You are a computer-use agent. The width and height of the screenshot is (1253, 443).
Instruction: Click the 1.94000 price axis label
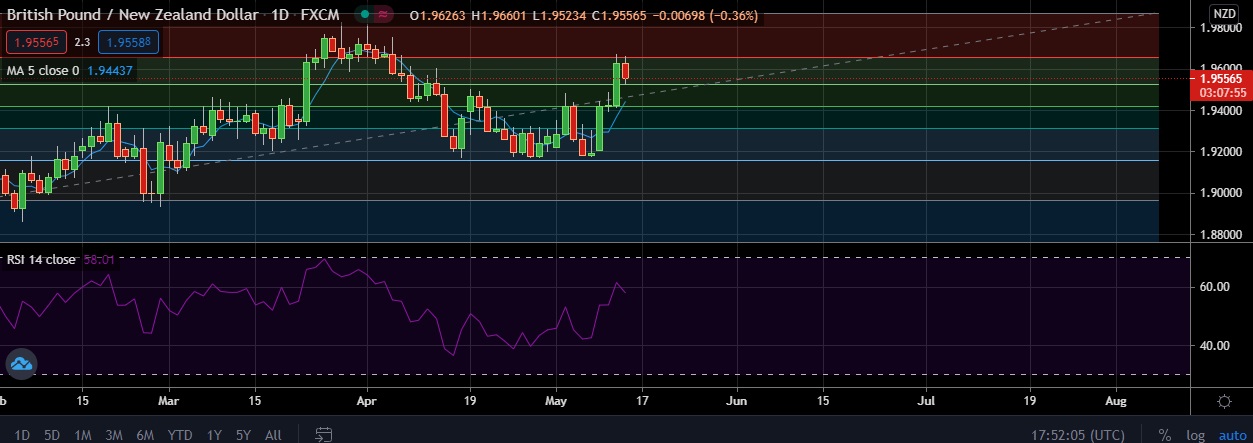click(x=1219, y=111)
